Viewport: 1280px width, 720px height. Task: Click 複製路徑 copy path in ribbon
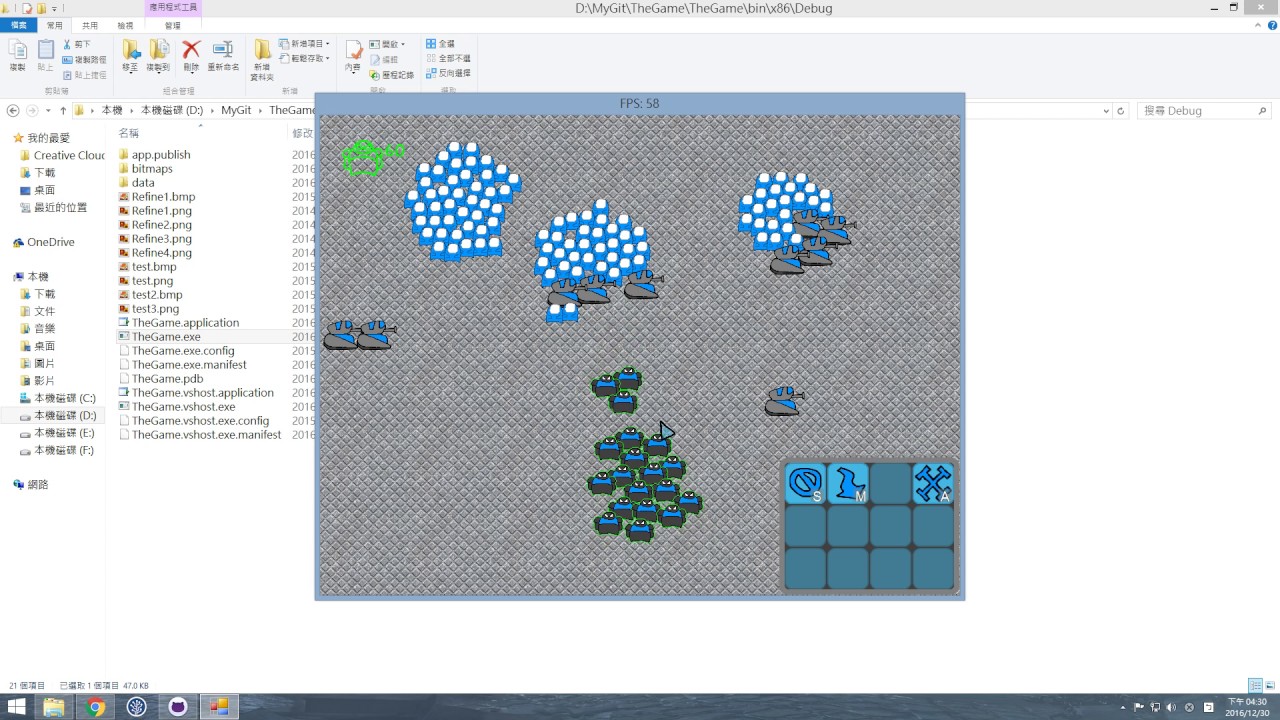(83, 59)
